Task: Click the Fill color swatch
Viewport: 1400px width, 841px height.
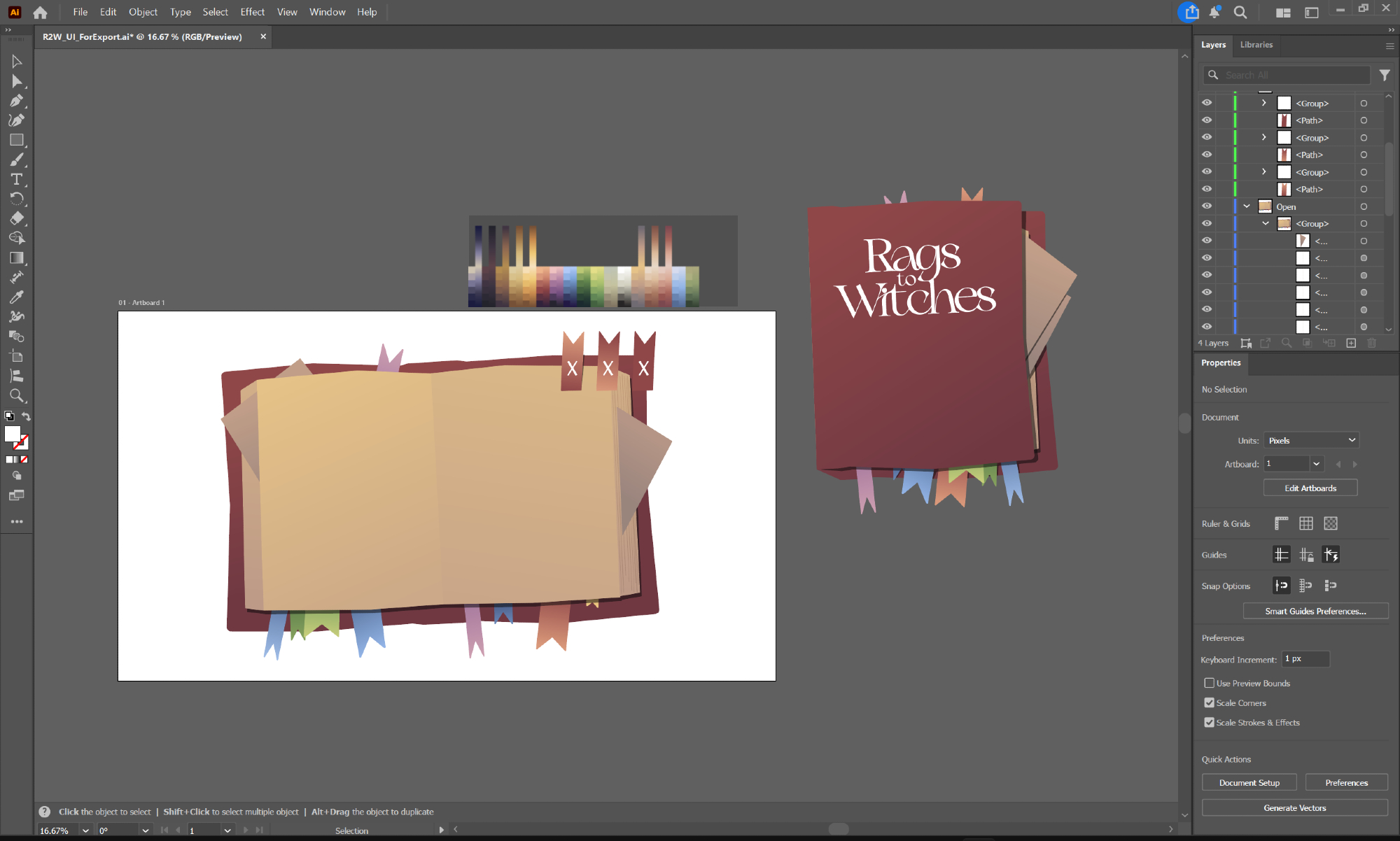Action: pos(13,434)
